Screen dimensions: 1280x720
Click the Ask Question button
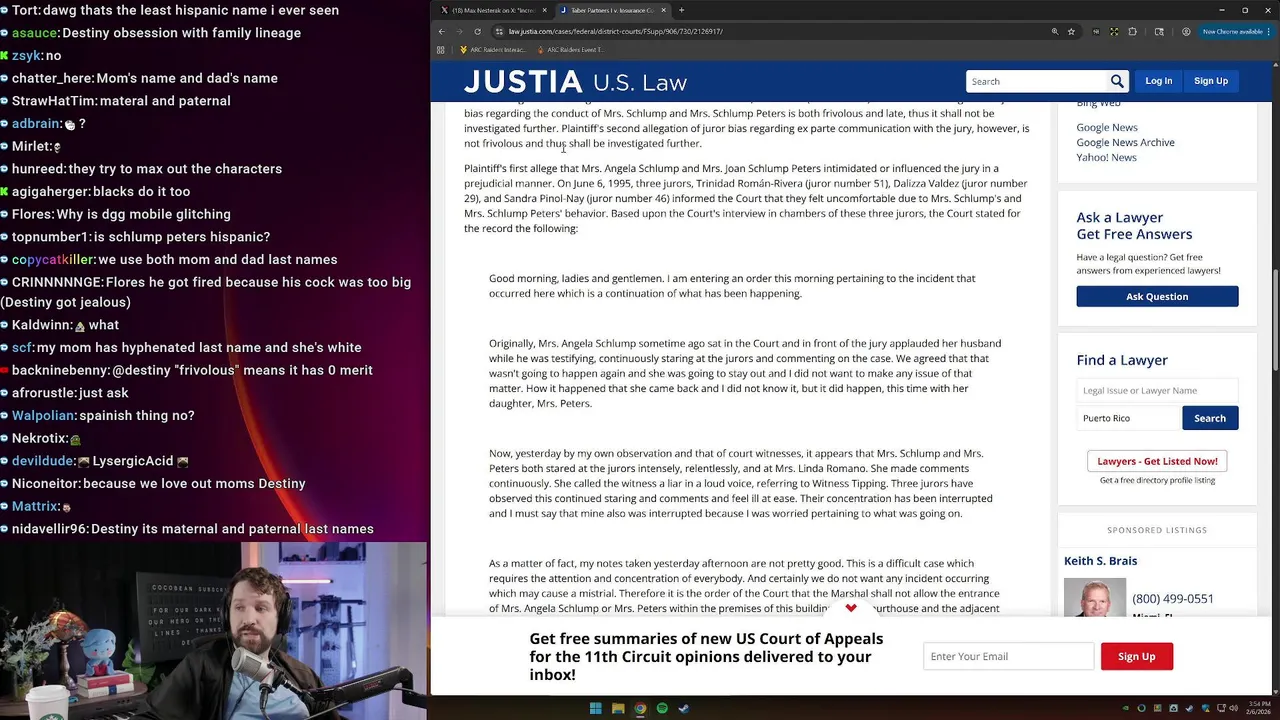(x=1157, y=296)
